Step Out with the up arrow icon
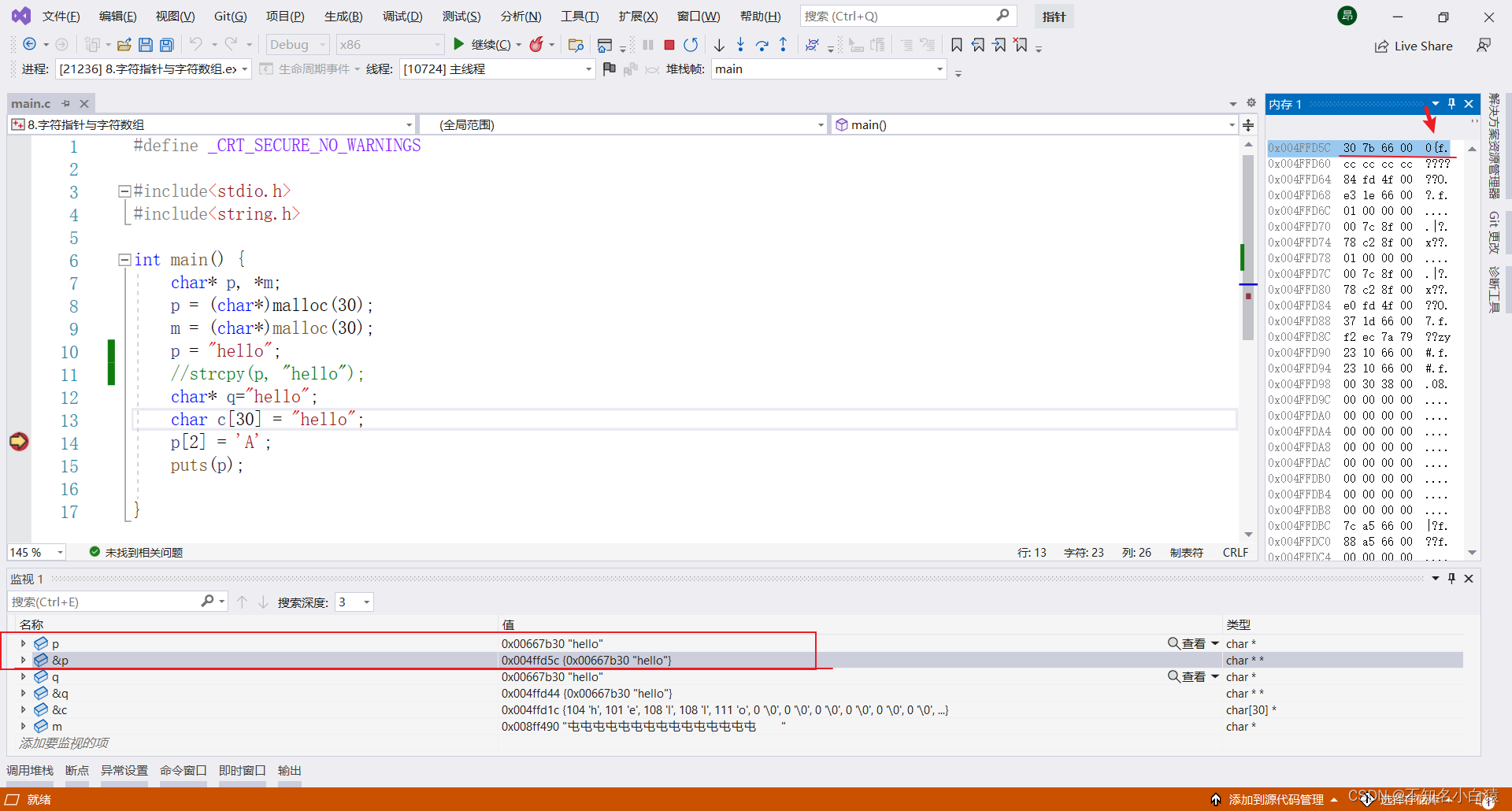 pos(783,45)
